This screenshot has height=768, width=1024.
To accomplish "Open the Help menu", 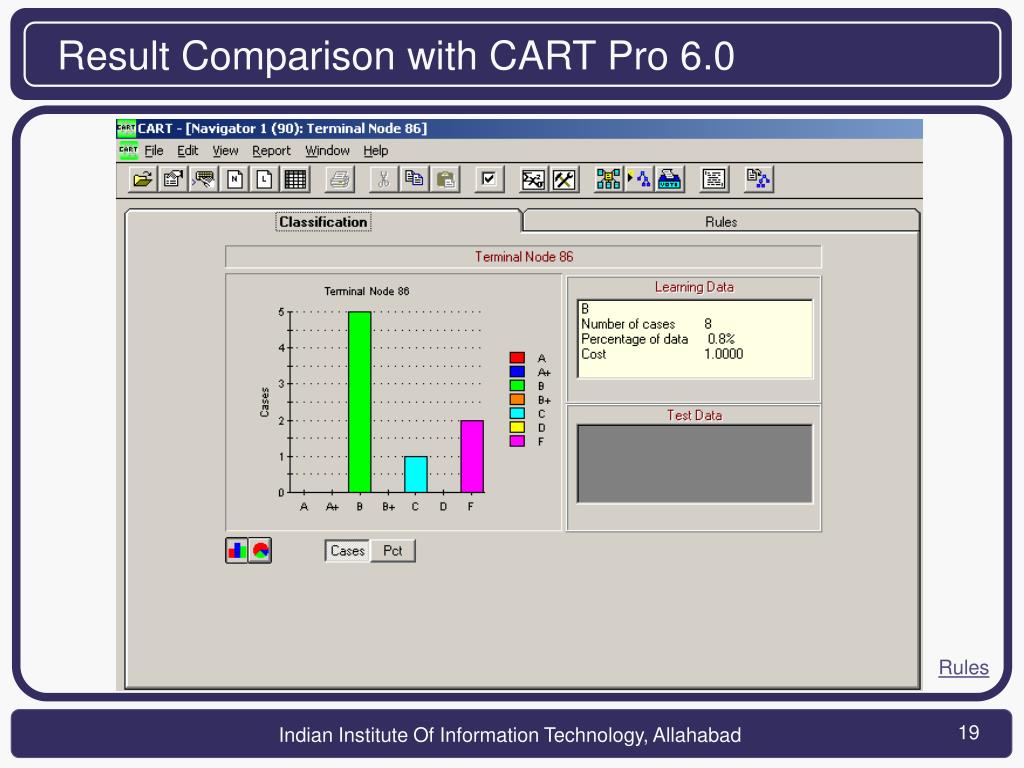I will click(376, 151).
